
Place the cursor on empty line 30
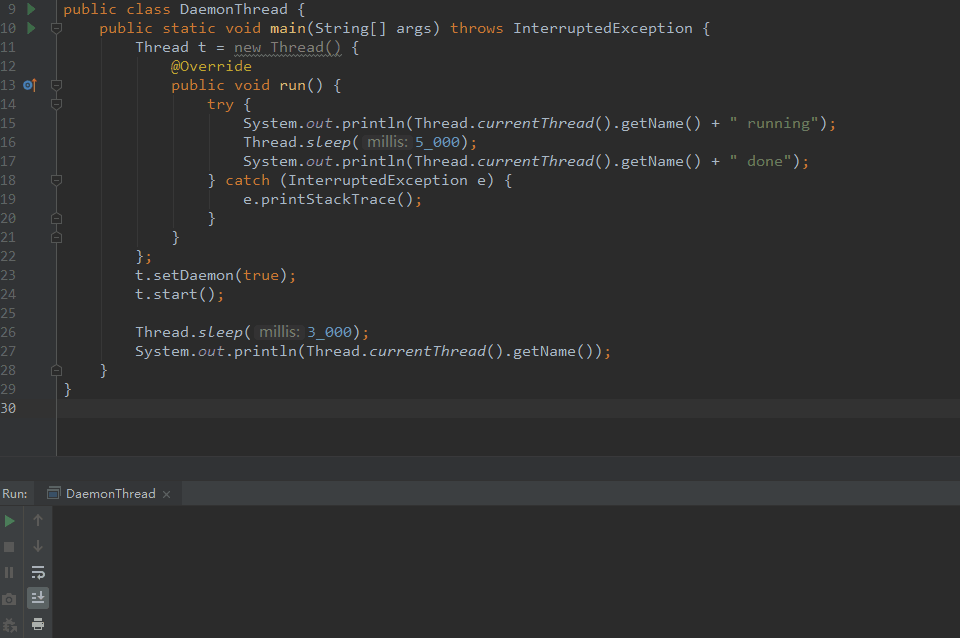(x=508, y=408)
